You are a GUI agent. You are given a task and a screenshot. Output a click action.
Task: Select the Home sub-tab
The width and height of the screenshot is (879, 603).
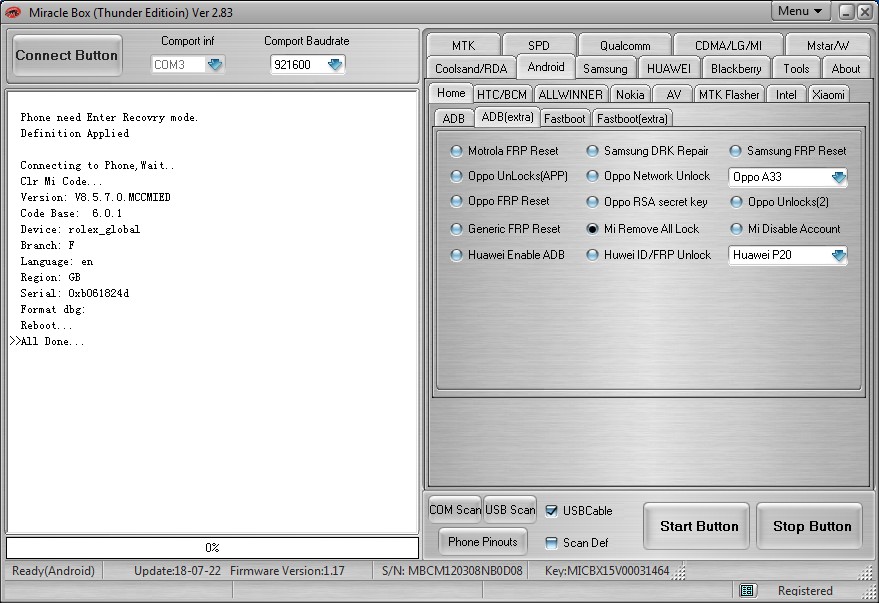(451, 93)
